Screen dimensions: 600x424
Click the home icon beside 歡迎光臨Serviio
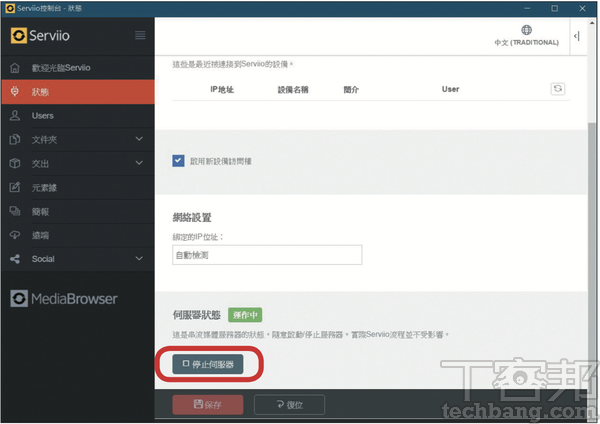click(15, 68)
